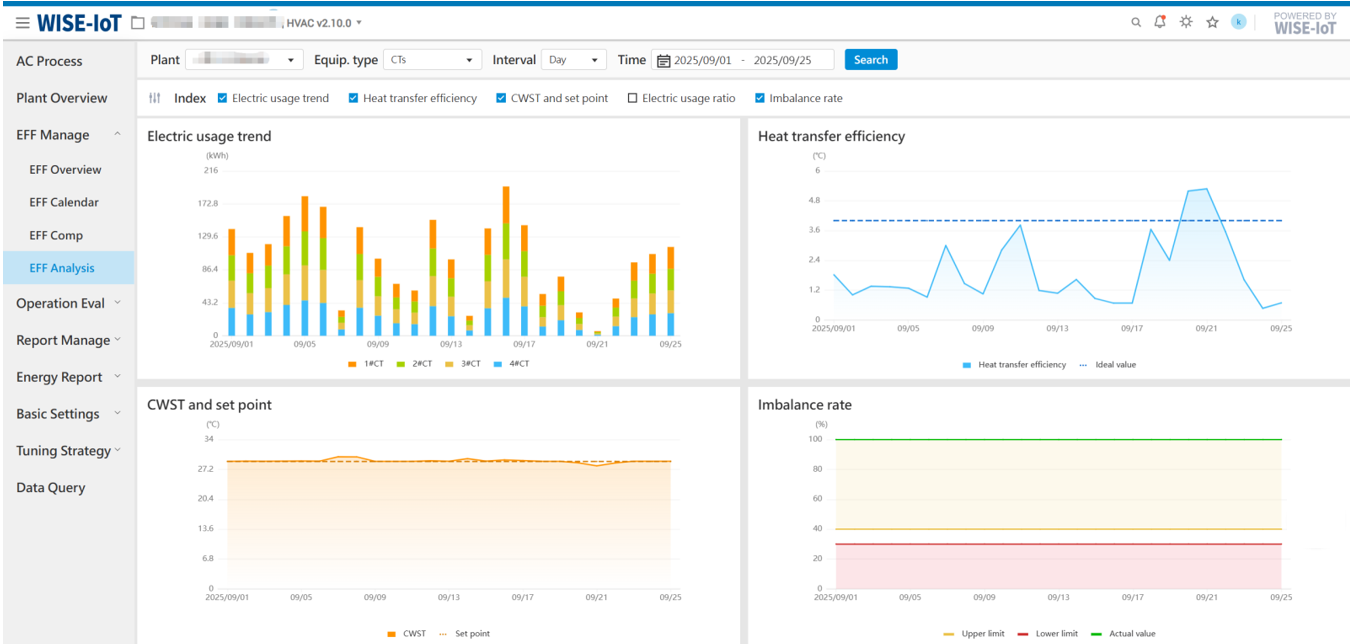Click the Search button
Screen dimensions: 1350x644
pyautogui.click(x=870, y=60)
